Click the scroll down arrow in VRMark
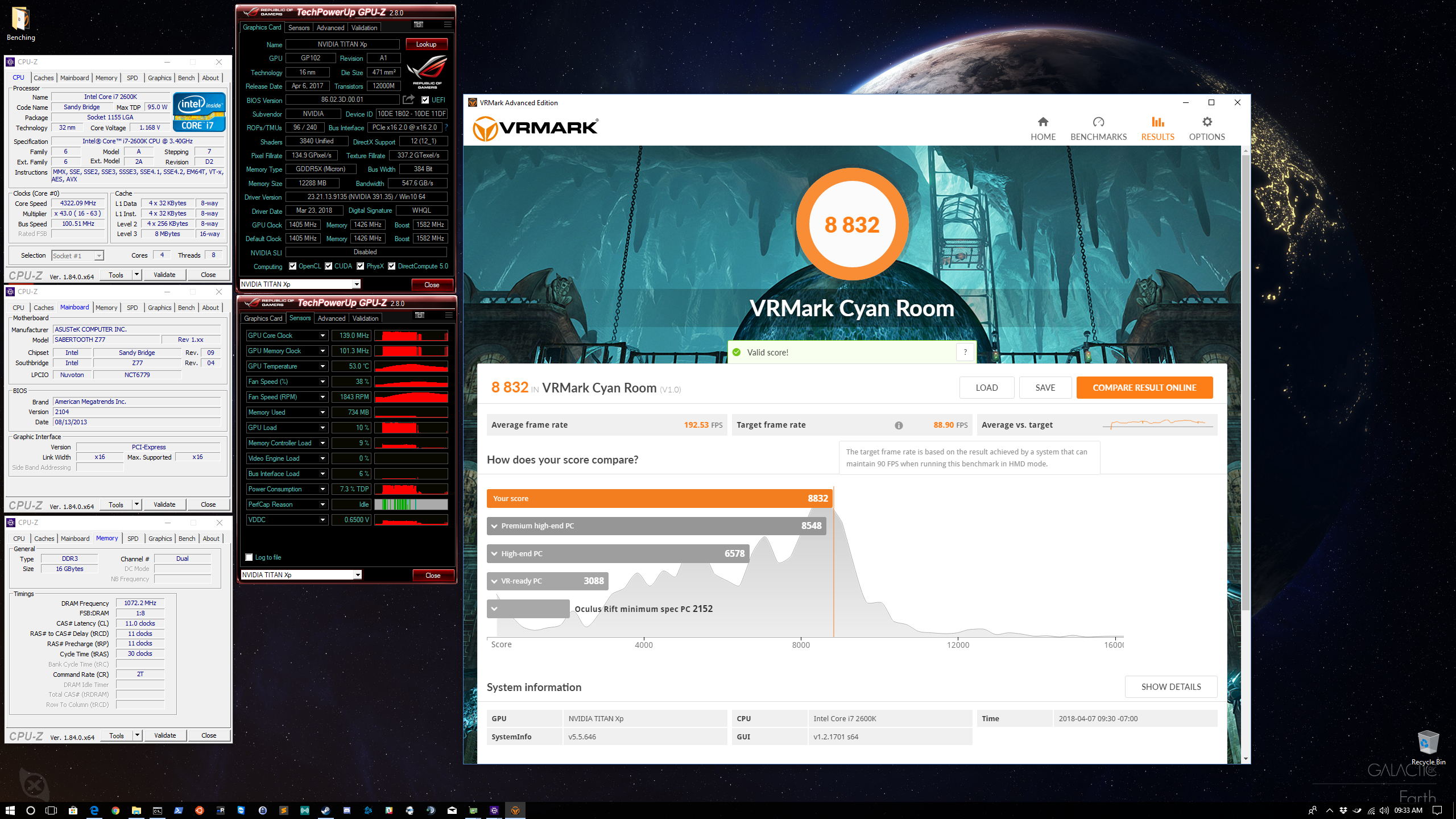Image resolution: width=1456 pixels, height=819 pixels. 1246,758
